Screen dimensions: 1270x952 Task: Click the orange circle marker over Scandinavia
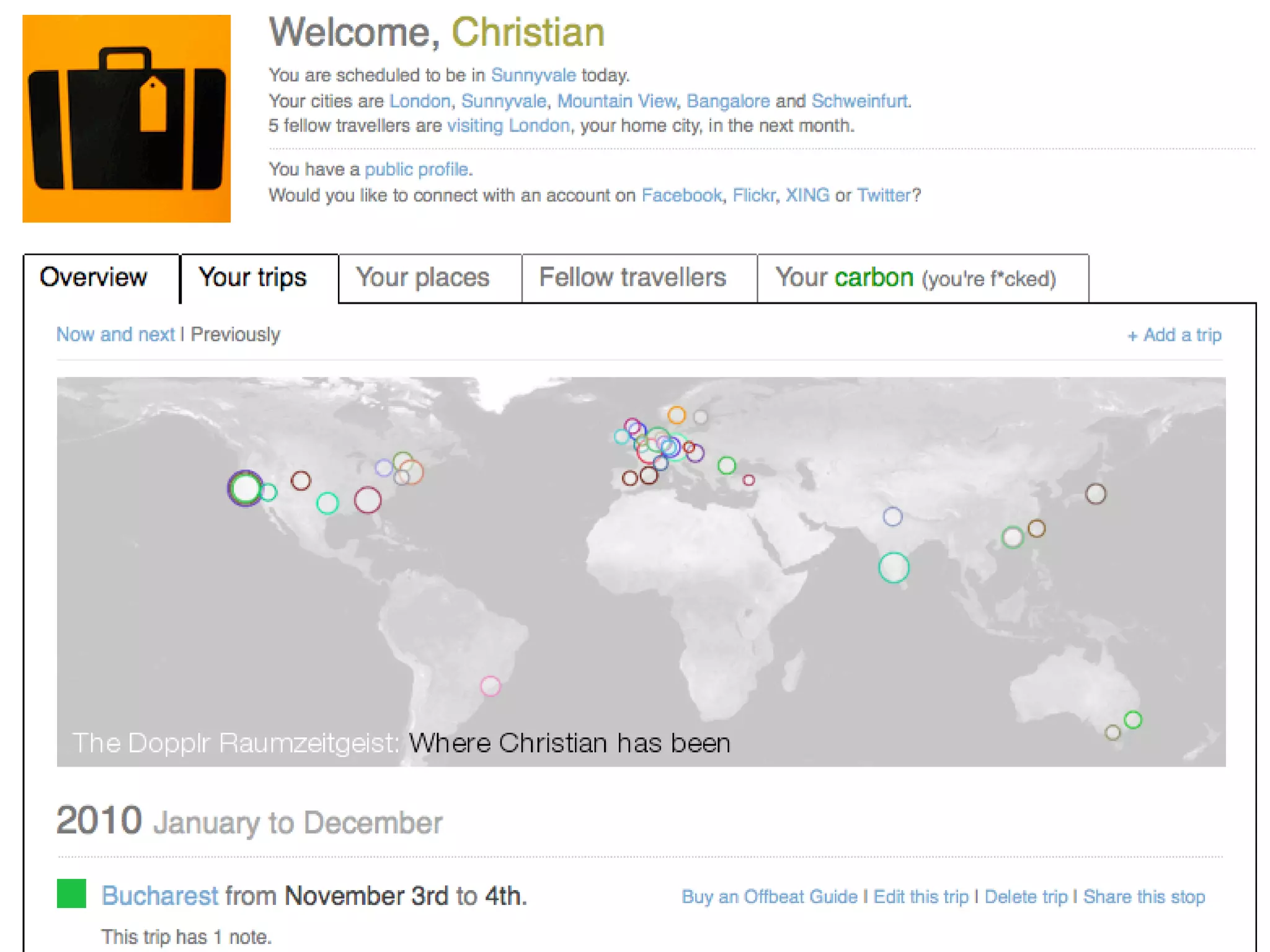click(677, 415)
